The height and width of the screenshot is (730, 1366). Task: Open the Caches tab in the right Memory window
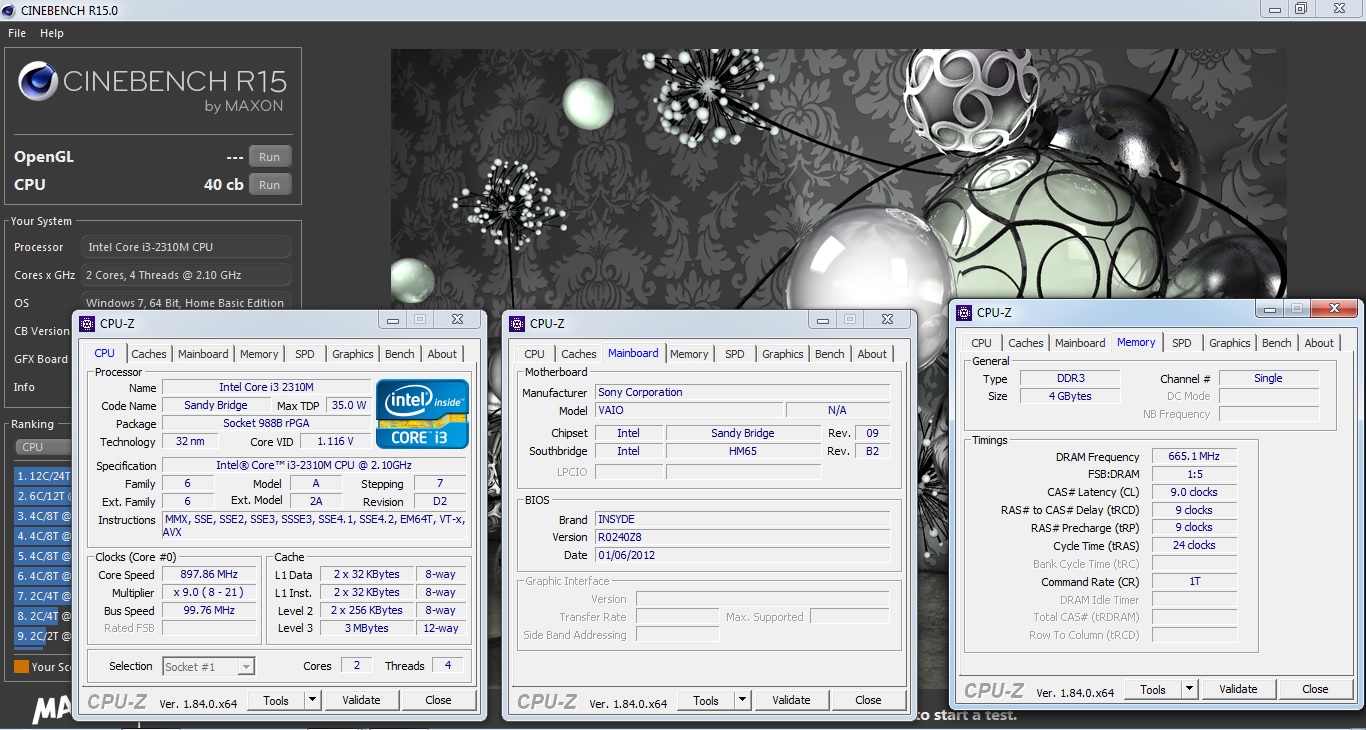coord(1026,343)
